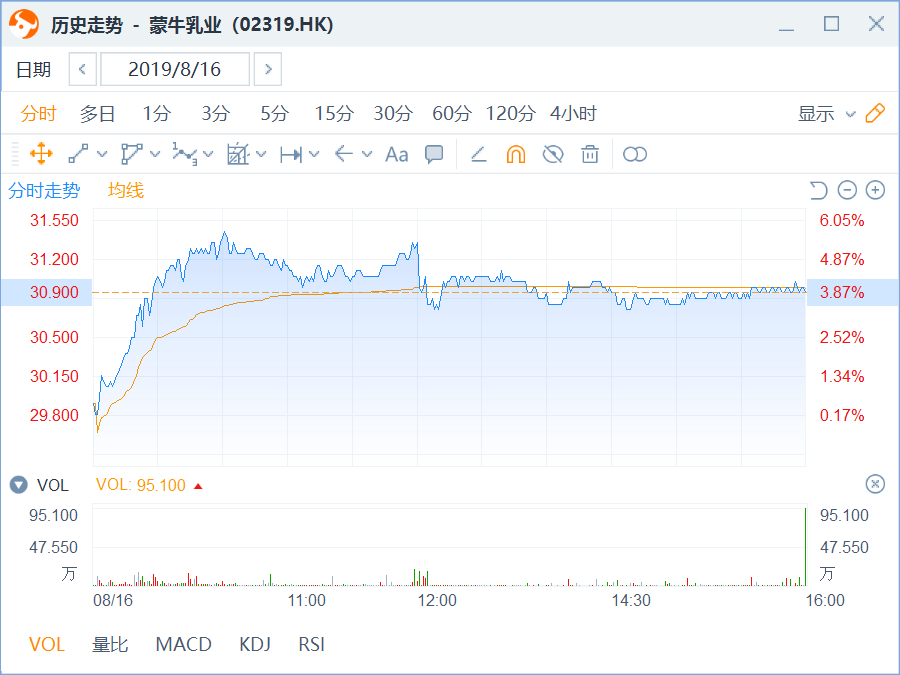Viewport: 900px width, 675px height.
Task: Toggle the drawing toolbar pencil icon
Action: (875, 113)
